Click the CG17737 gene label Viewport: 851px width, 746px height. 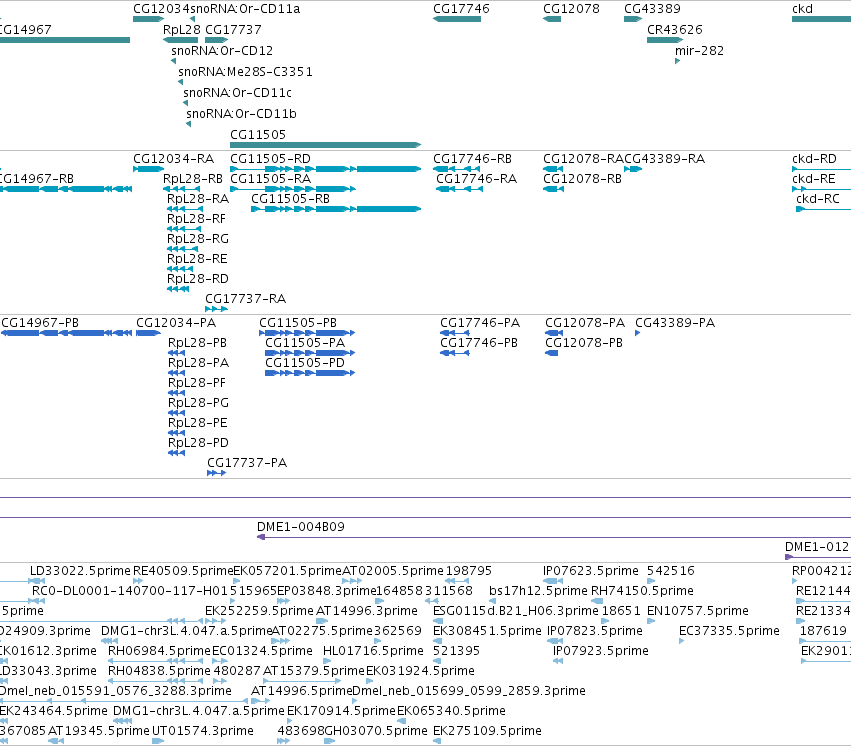coord(233,29)
